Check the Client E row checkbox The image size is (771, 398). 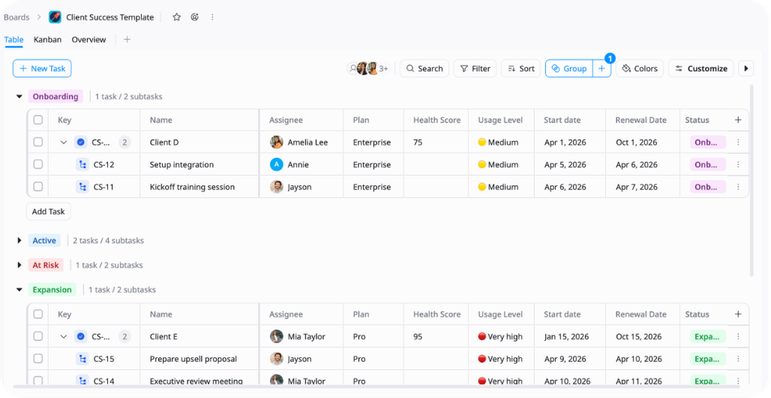point(38,337)
